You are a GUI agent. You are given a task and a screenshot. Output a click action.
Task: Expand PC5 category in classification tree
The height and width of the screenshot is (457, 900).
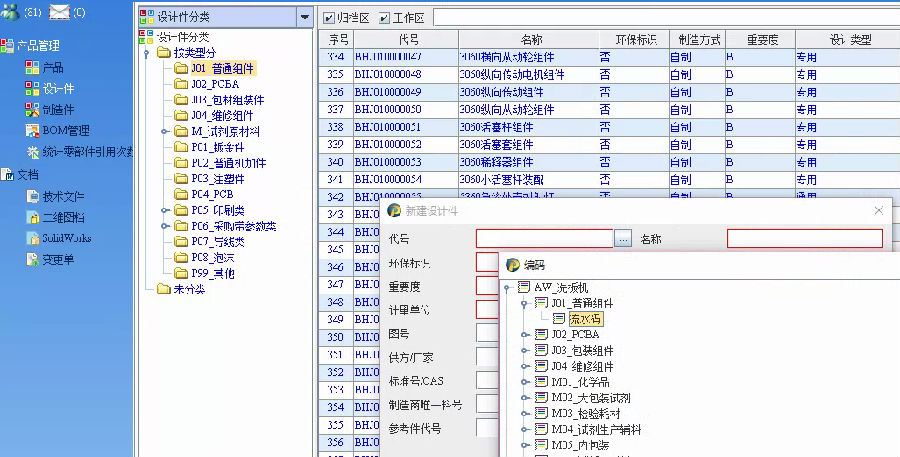tap(163, 210)
